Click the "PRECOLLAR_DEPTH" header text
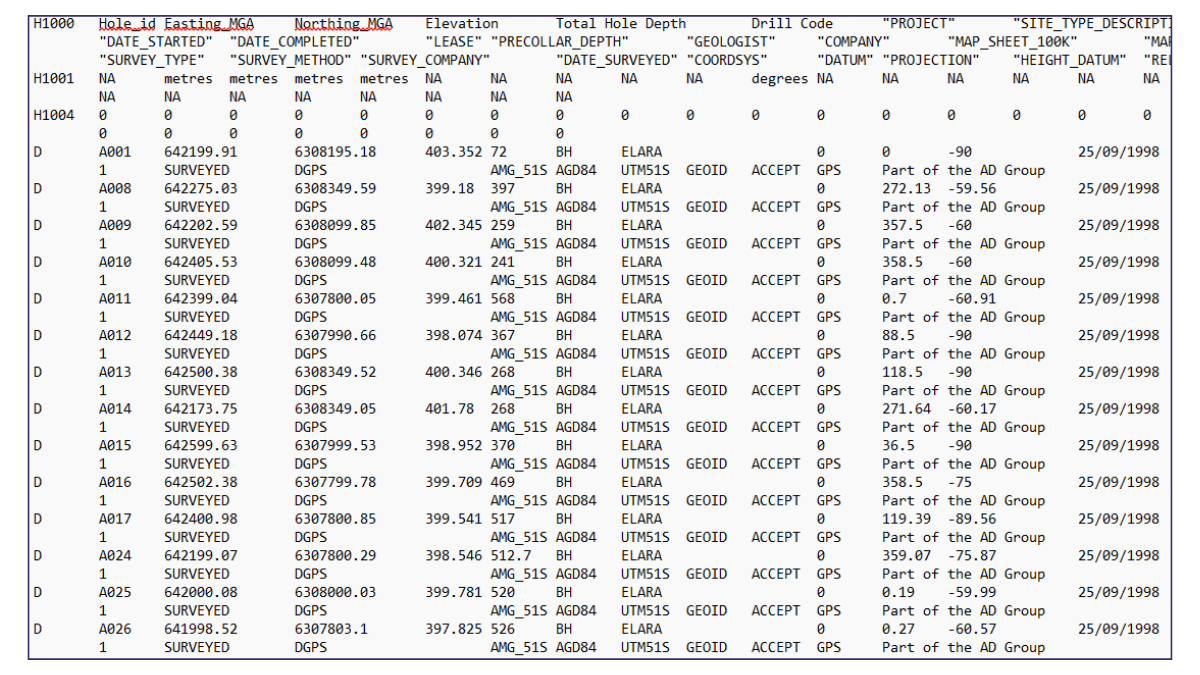This screenshot has height=675, width=1200. (560, 42)
